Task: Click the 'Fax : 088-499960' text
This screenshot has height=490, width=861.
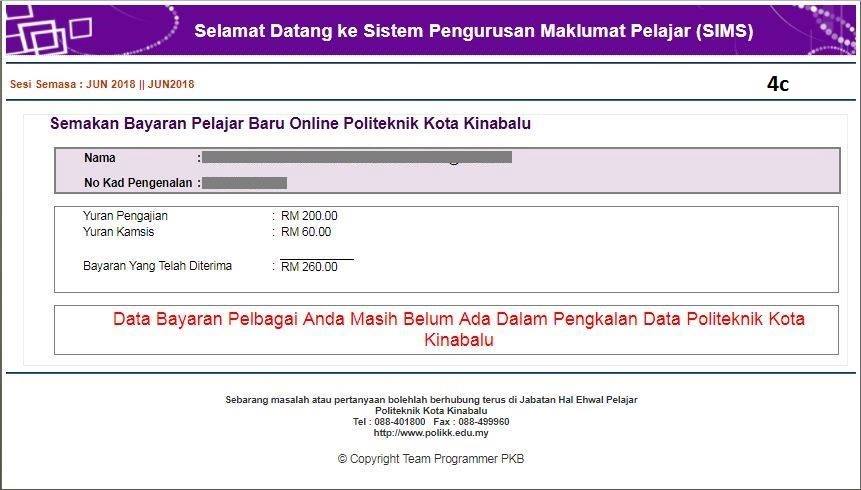Action: (x=471, y=422)
